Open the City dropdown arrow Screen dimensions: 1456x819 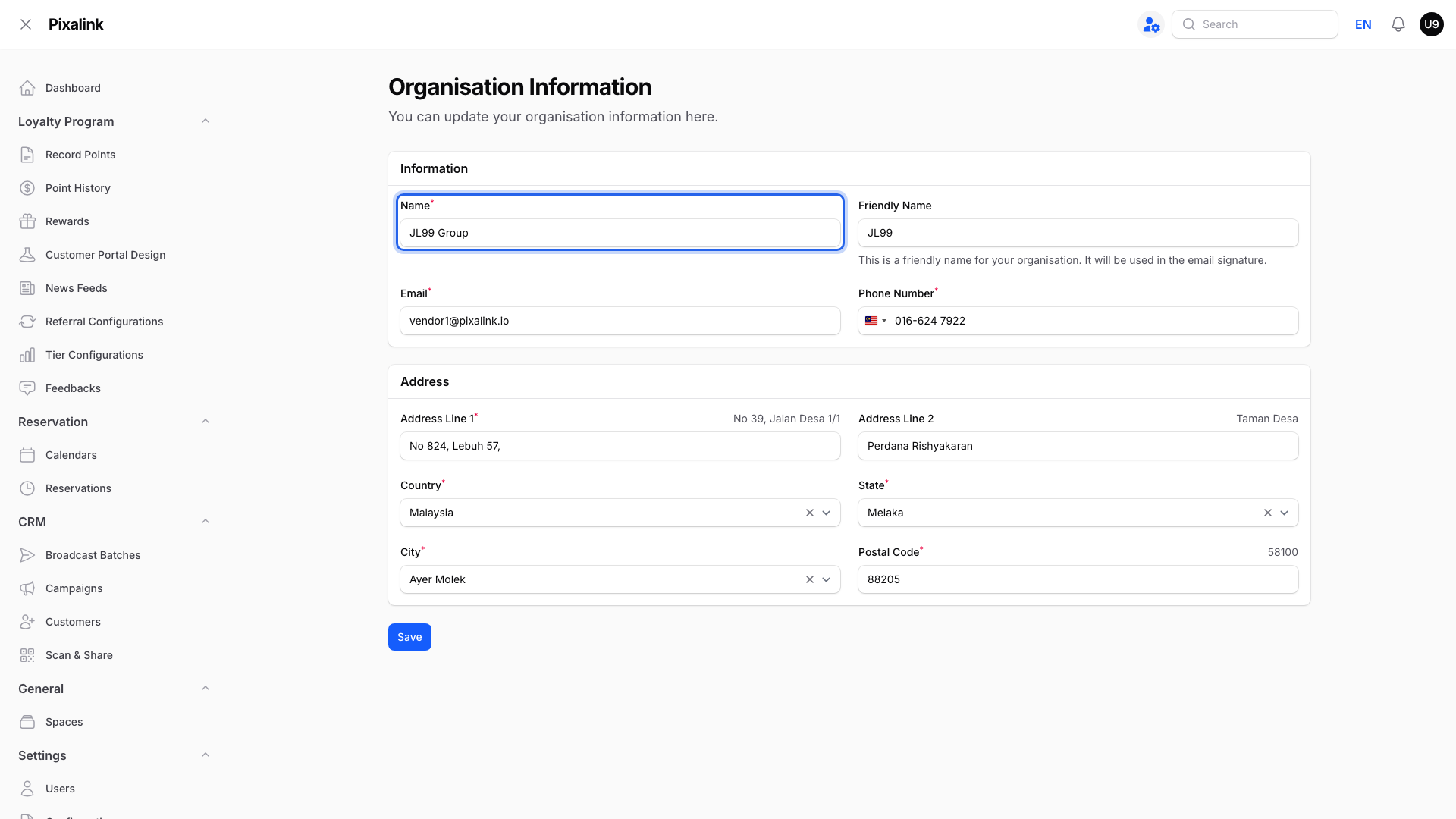click(x=827, y=579)
